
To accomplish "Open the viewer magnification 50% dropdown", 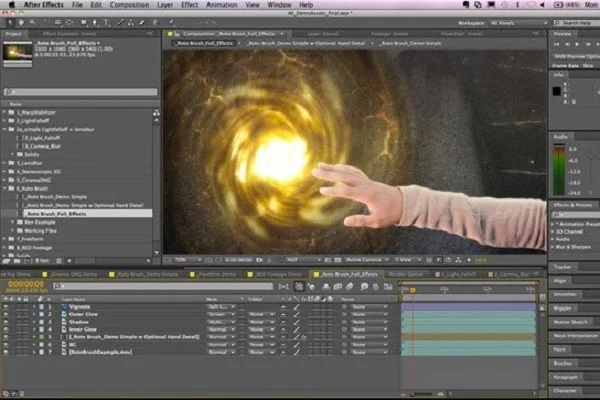I will (188, 260).
